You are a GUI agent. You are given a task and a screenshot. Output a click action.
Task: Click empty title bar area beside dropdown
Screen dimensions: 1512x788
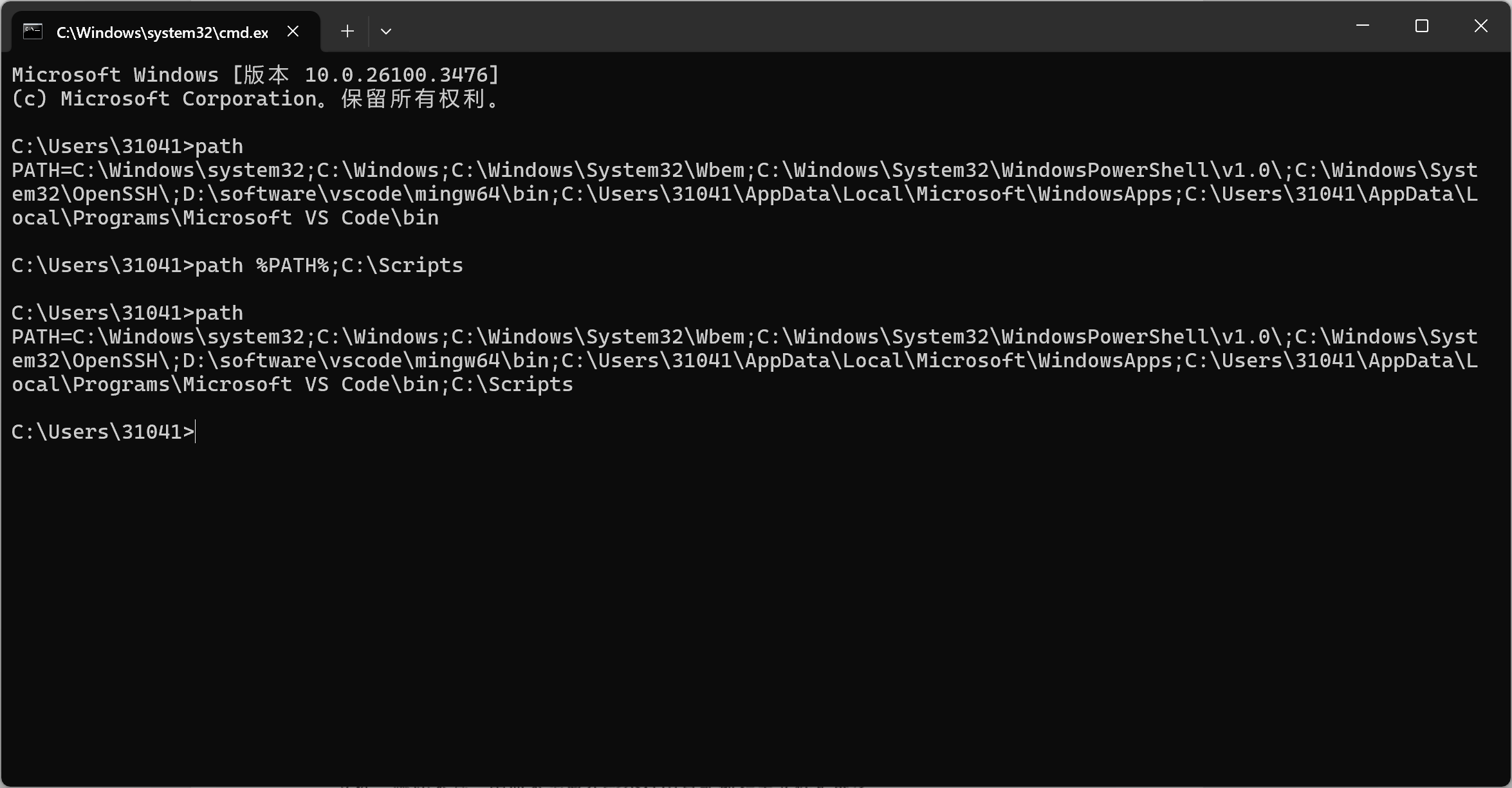[836, 26]
